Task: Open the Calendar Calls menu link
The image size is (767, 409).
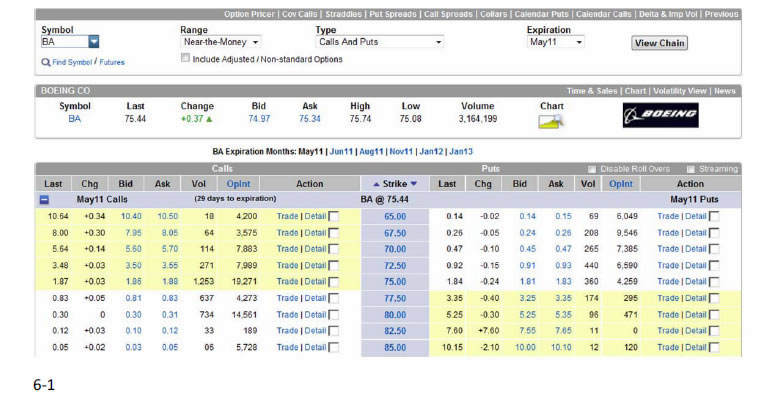Action: [604, 14]
